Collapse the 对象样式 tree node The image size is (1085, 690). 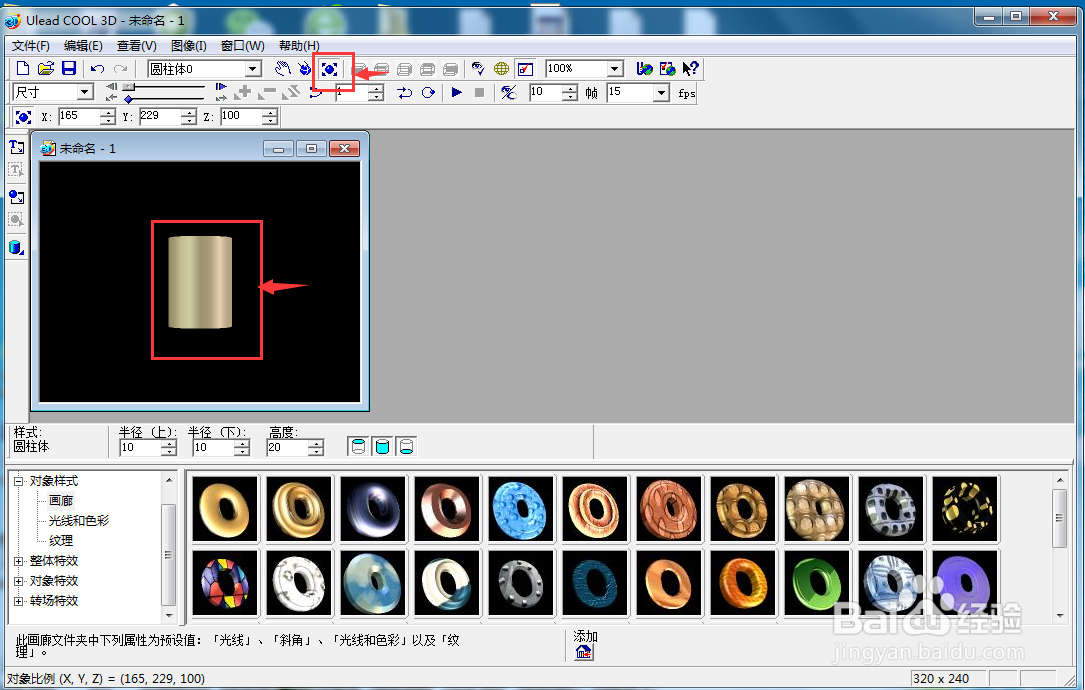[19, 481]
